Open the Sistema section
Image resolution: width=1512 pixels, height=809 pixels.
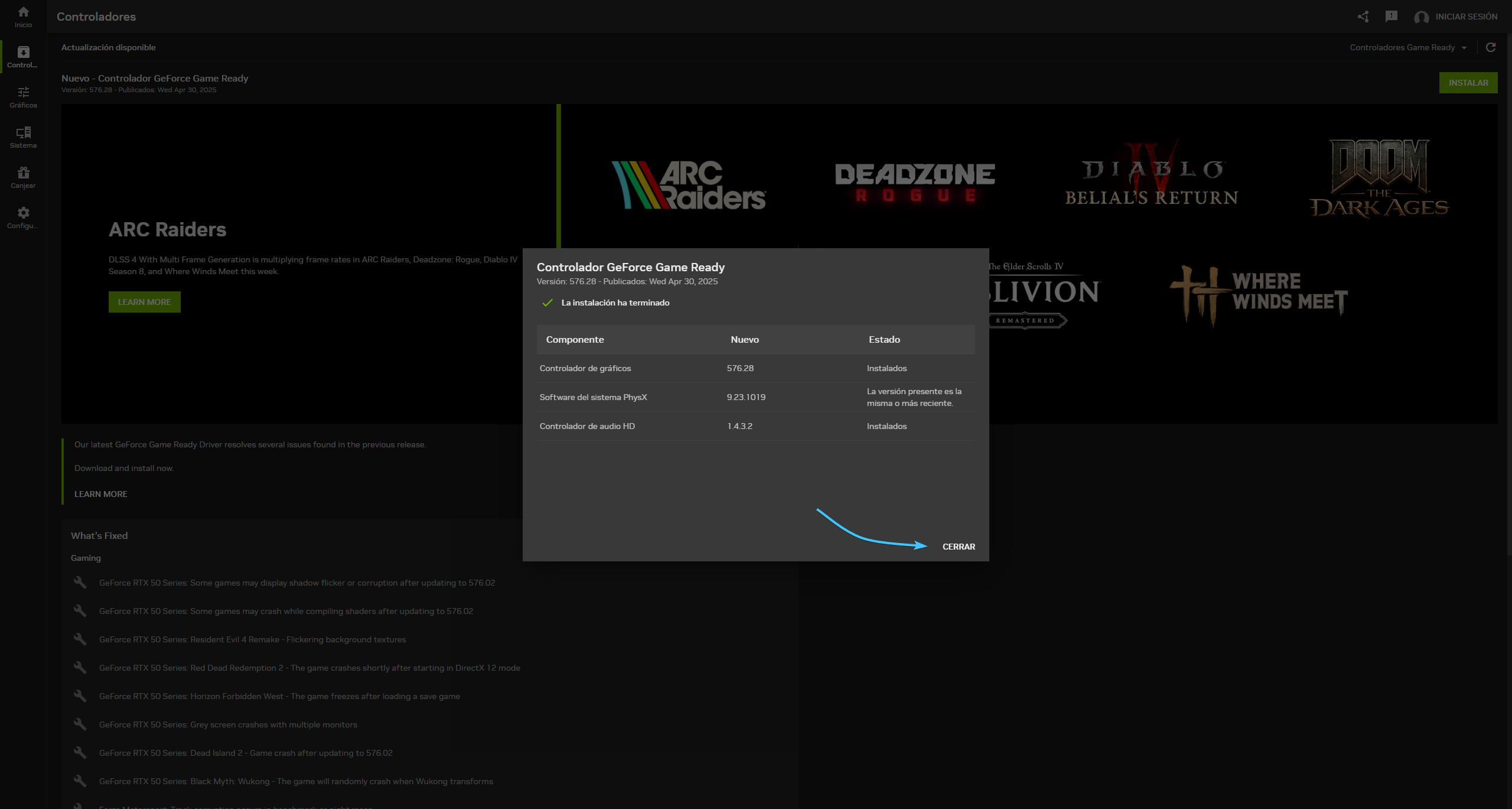pyautogui.click(x=23, y=137)
